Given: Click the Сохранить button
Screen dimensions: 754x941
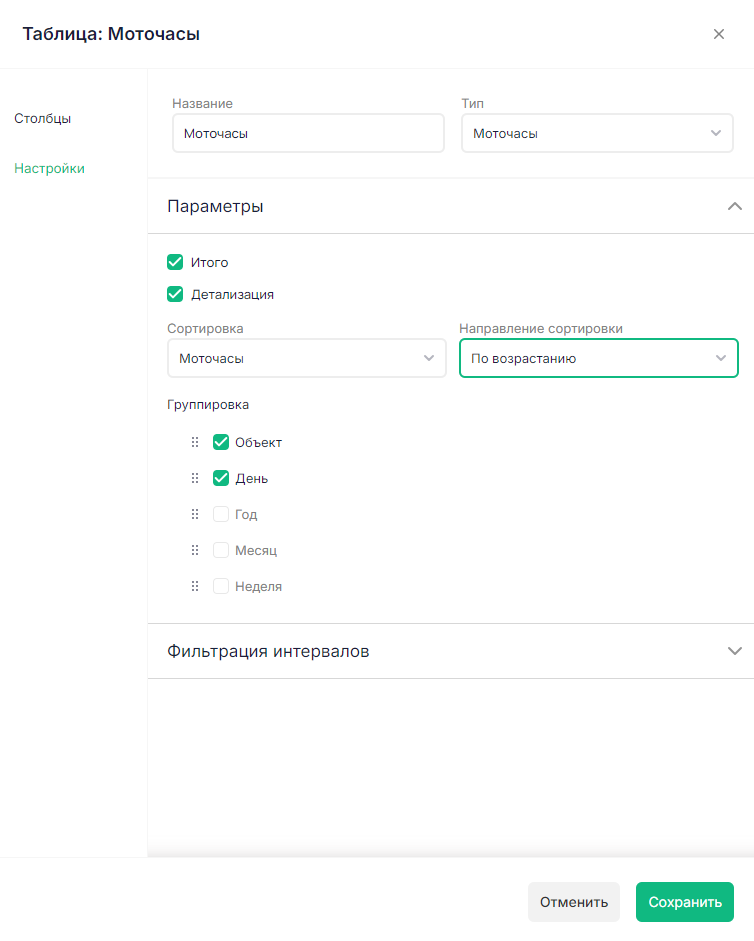Looking at the screenshot, I should [x=684, y=902].
